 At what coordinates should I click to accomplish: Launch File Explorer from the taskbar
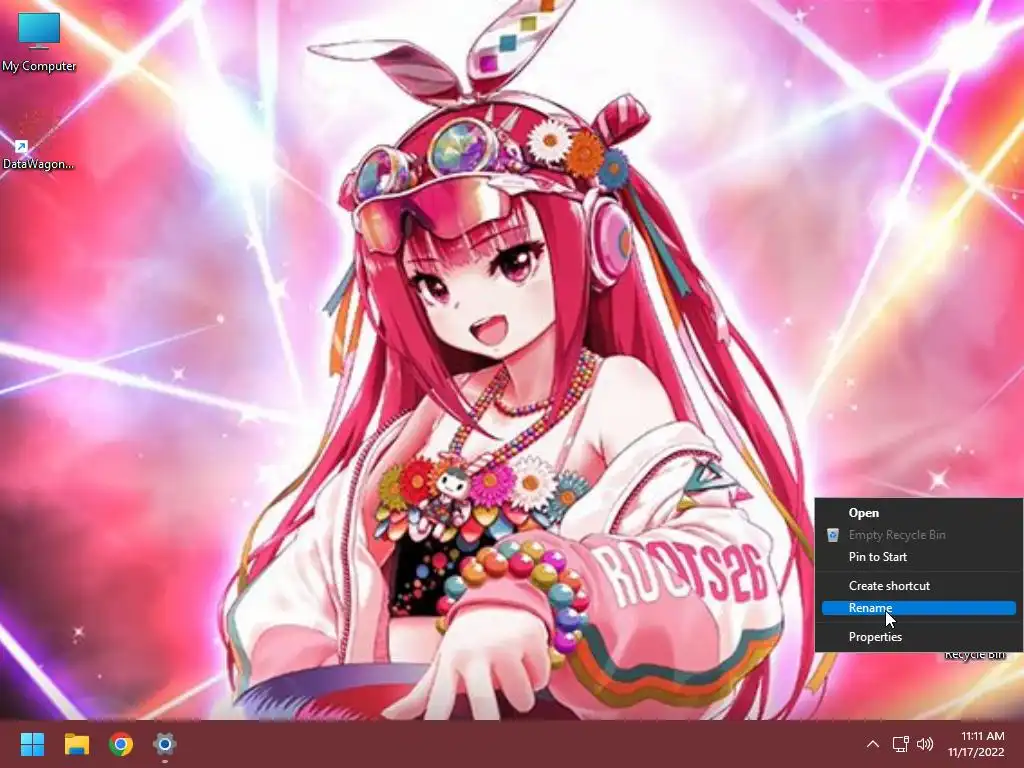[77, 744]
